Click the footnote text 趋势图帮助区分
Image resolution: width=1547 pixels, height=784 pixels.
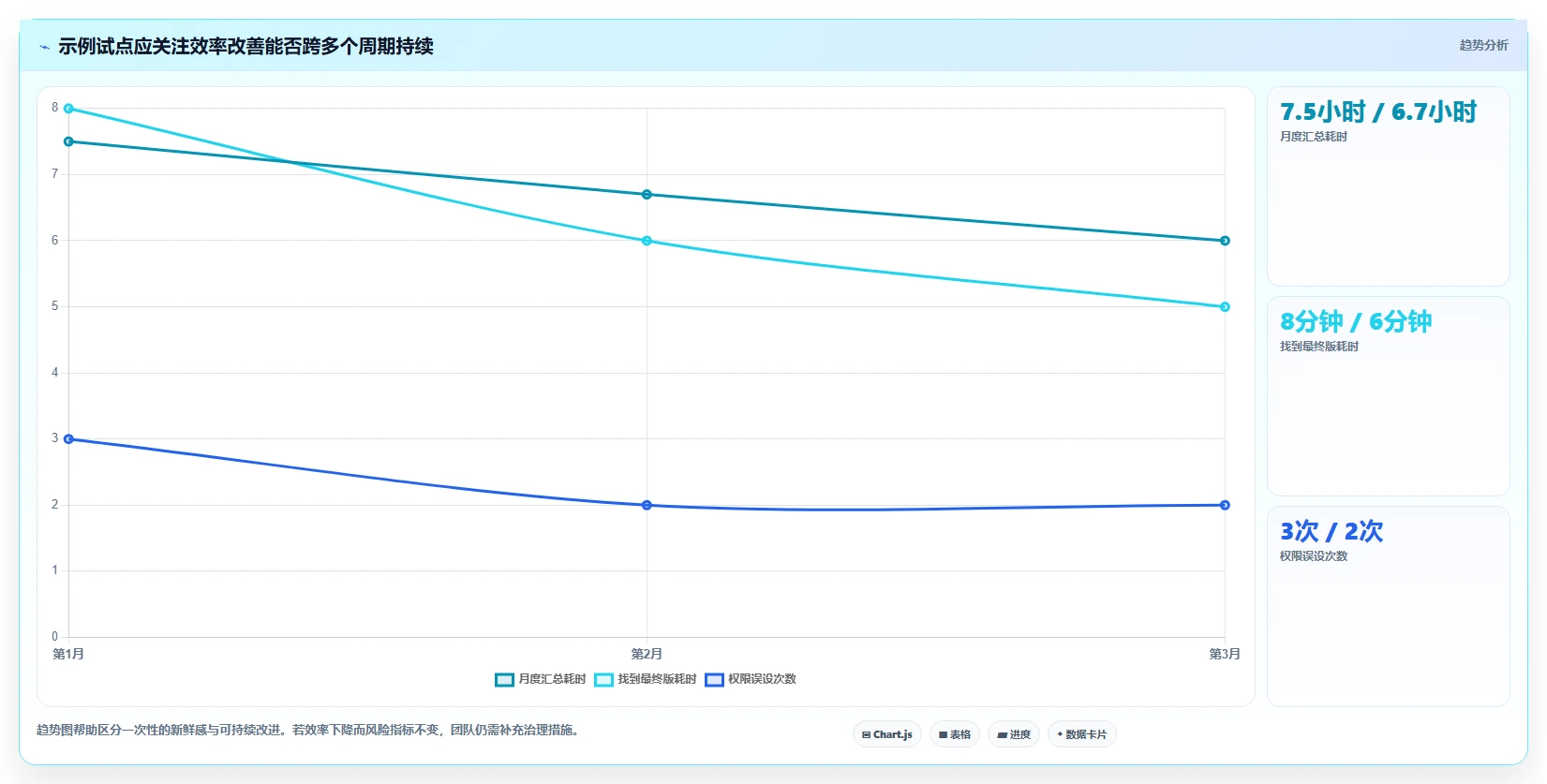click(310, 730)
